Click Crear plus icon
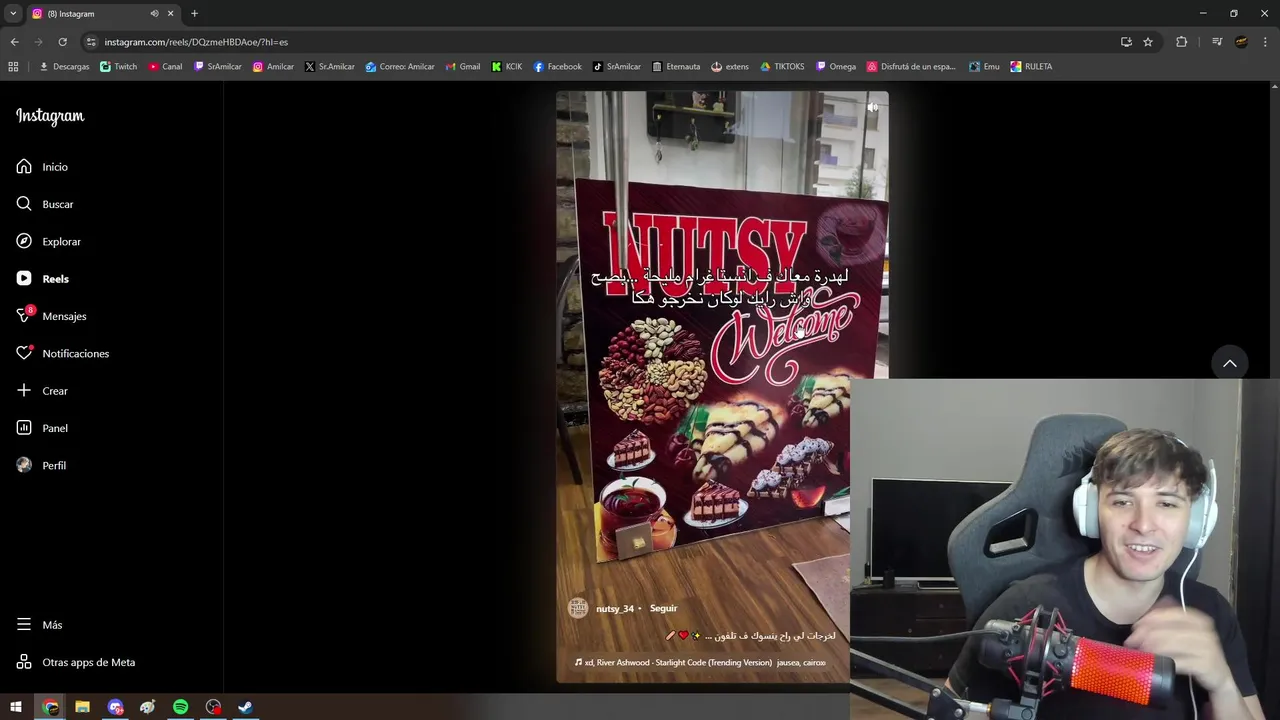Viewport: 1280px width, 720px height. [24, 391]
